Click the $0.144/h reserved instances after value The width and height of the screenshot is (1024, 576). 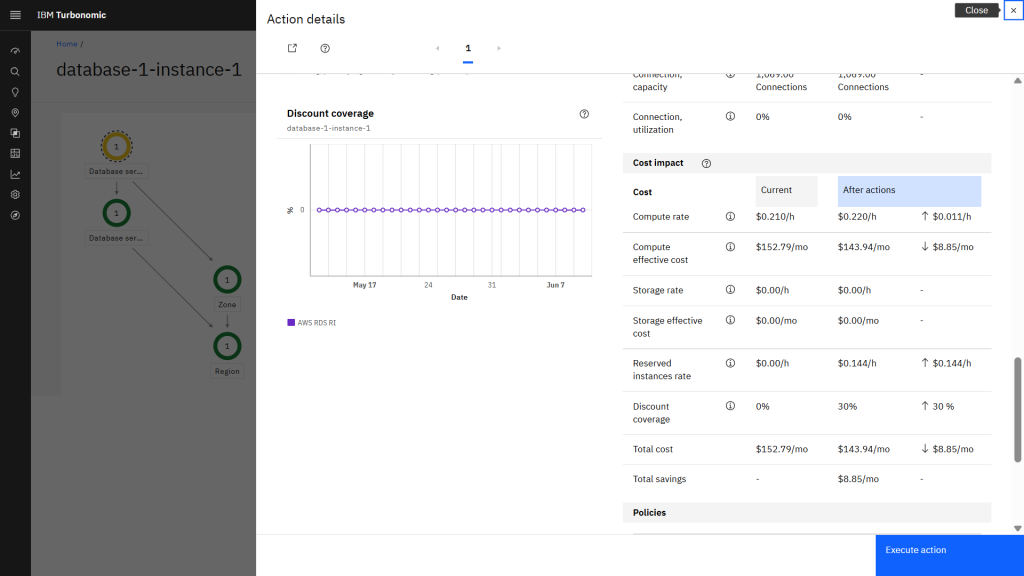pyautogui.click(x=857, y=363)
